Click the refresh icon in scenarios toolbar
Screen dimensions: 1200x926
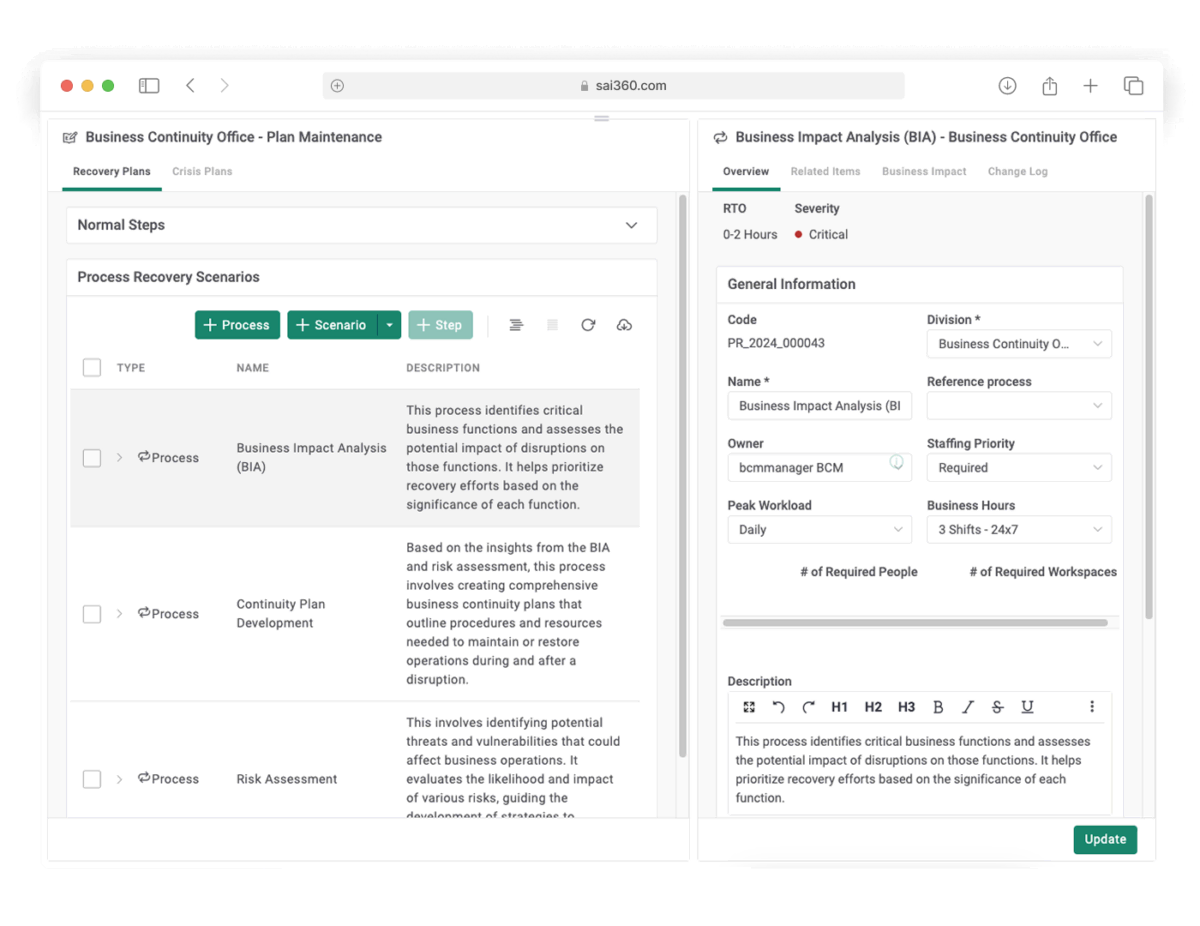pyautogui.click(x=588, y=325)
